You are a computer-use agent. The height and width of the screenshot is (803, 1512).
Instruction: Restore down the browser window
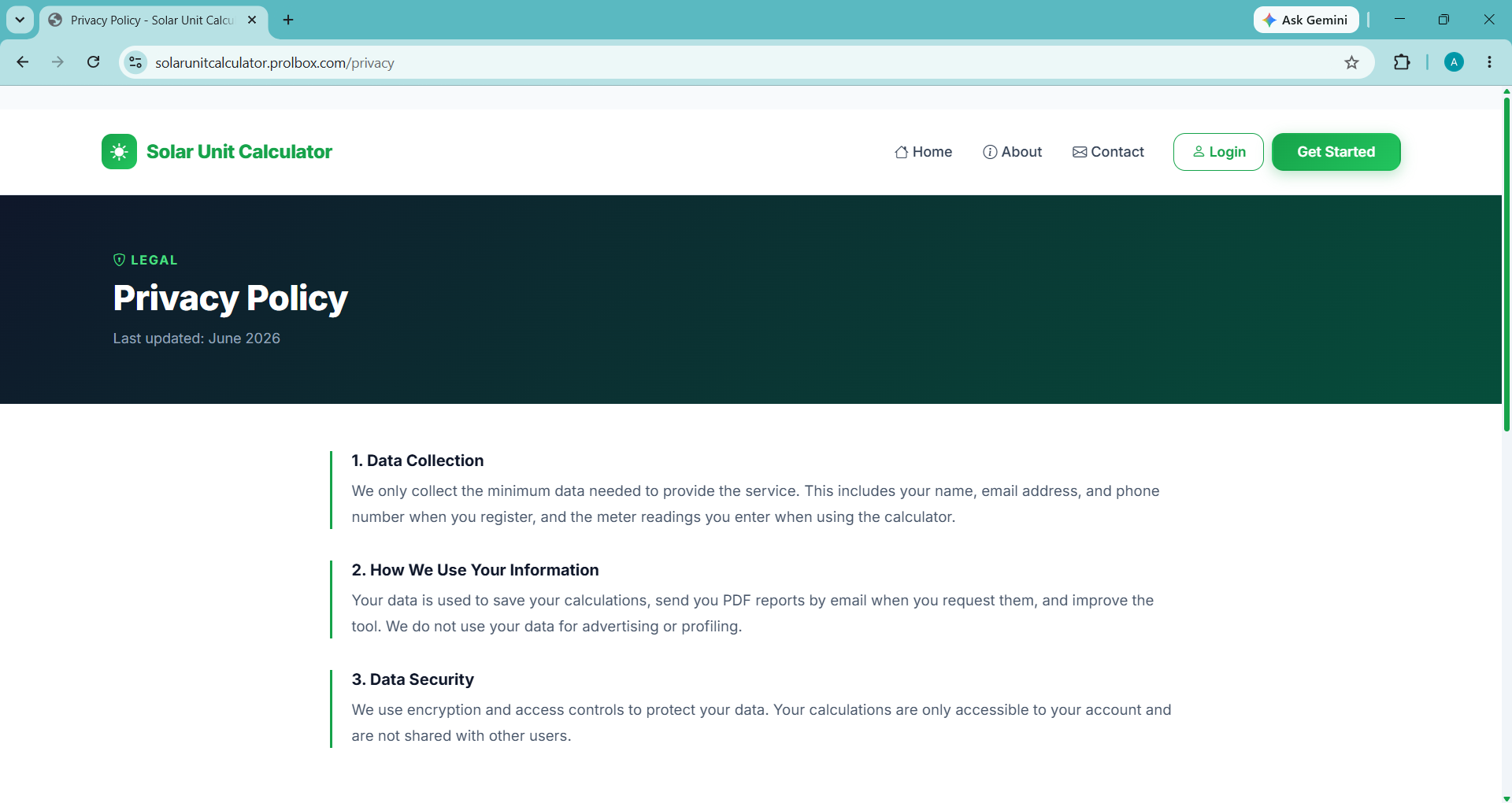pyautogui.click(x=1443, y=20)
